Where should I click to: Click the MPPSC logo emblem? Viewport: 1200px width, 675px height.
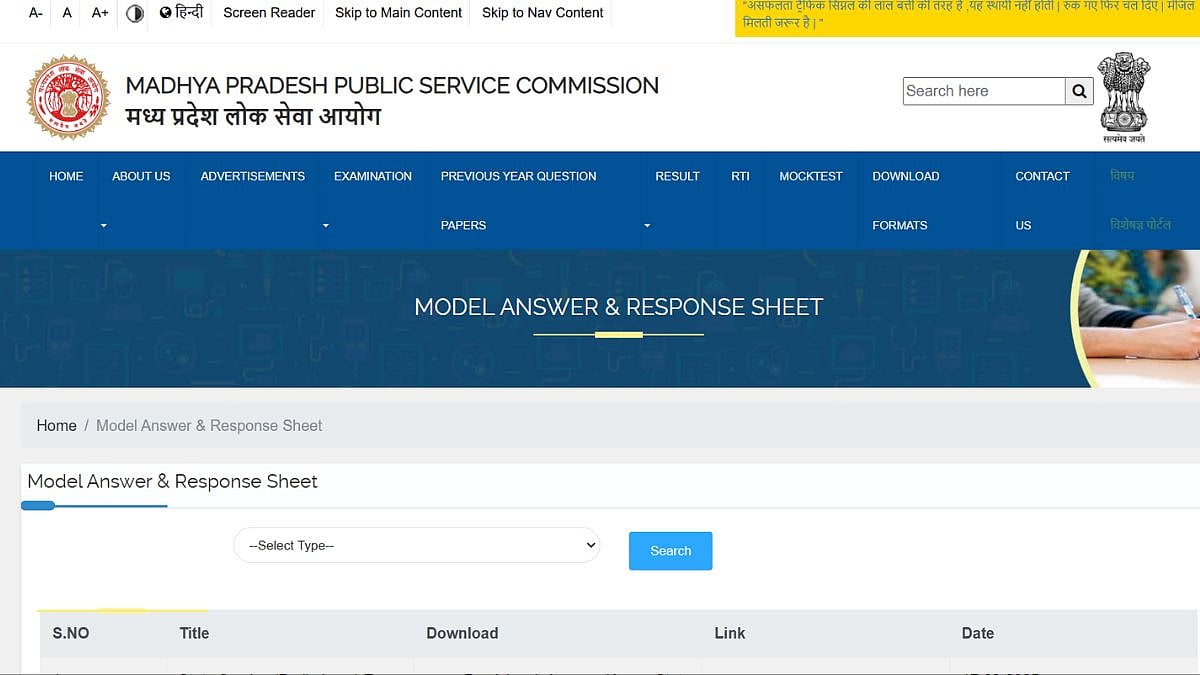68,97
